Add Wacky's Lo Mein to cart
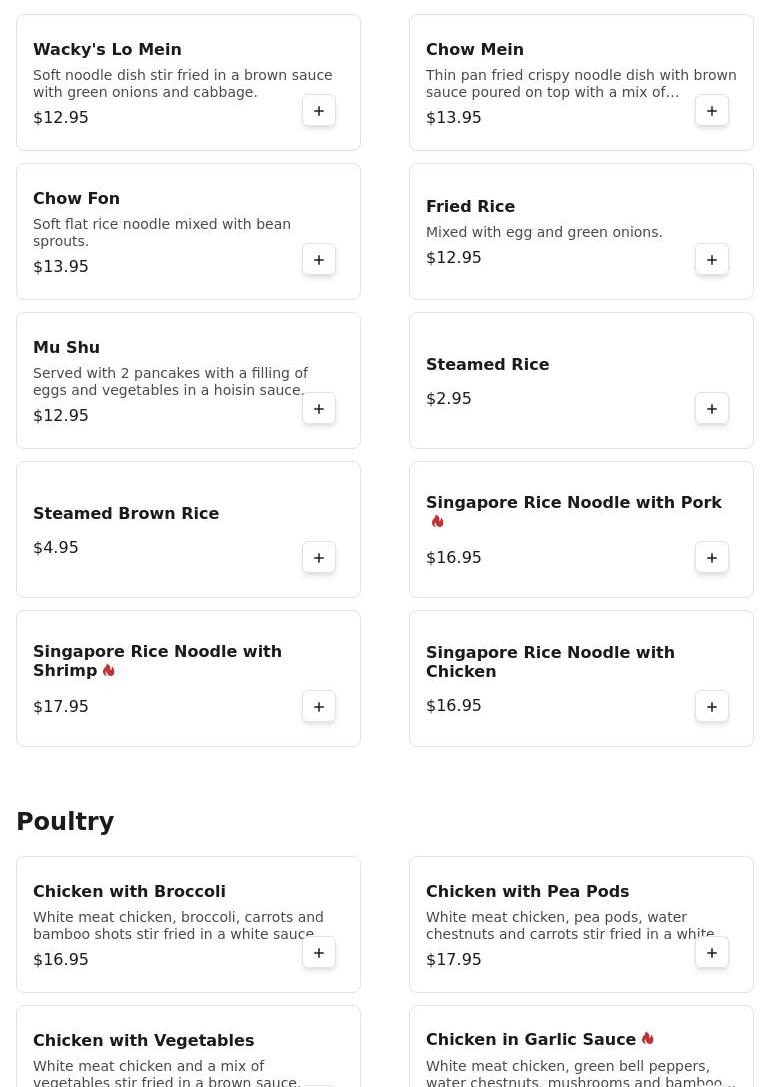 319,111
